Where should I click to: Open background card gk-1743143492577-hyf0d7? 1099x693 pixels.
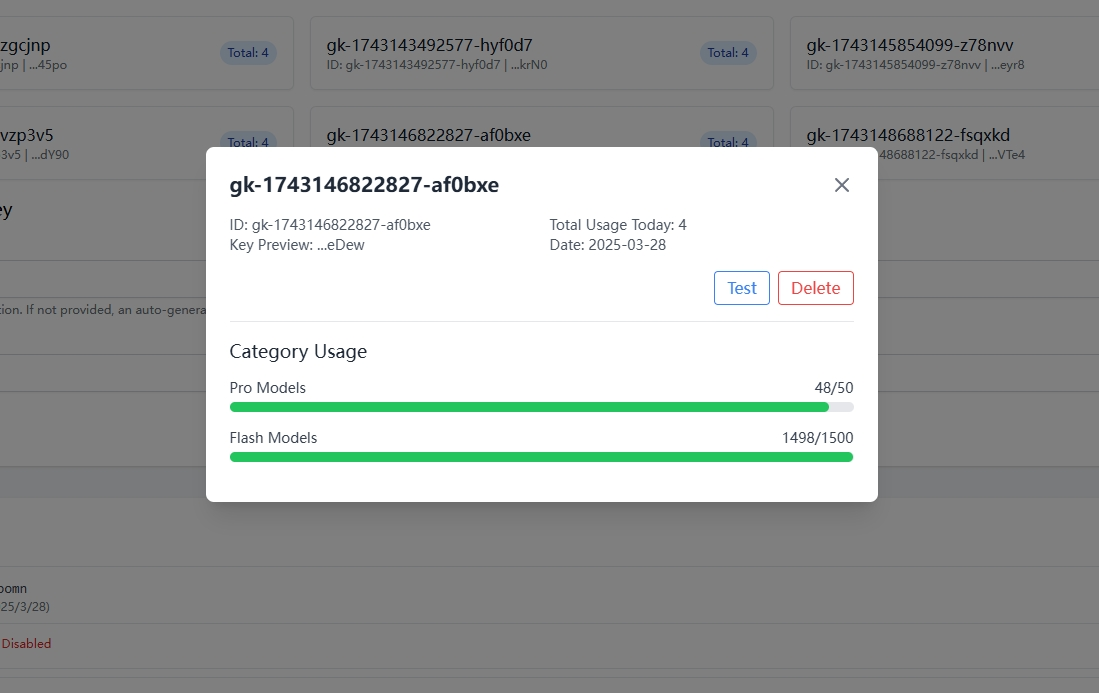(x=541, y=53)
